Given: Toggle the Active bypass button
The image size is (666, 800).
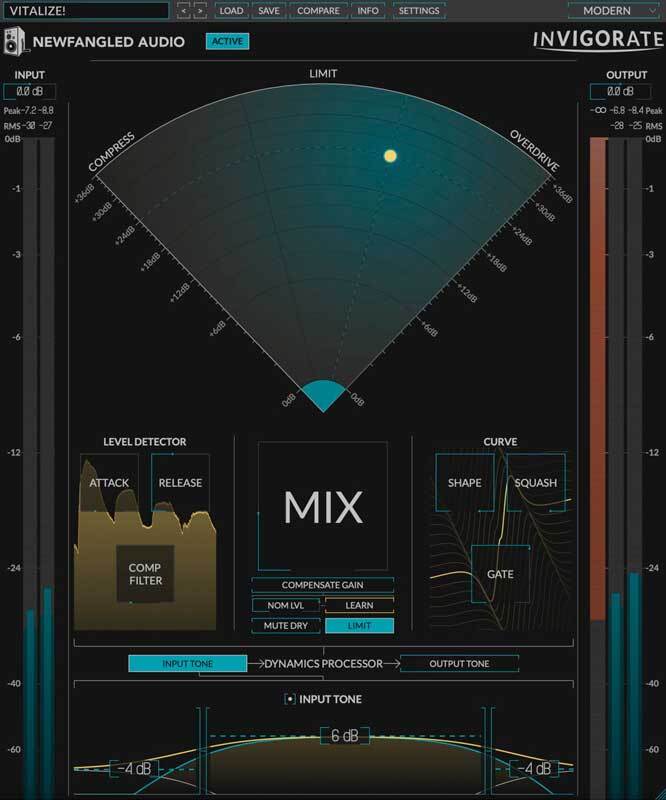Looking at the screenshot, I should [x=226, y=42].
